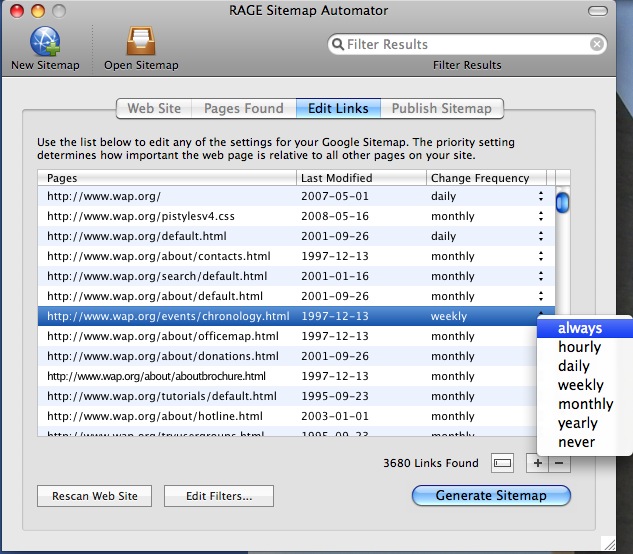Remove a link with the minus button
The image size is (633, 554).
559,463
